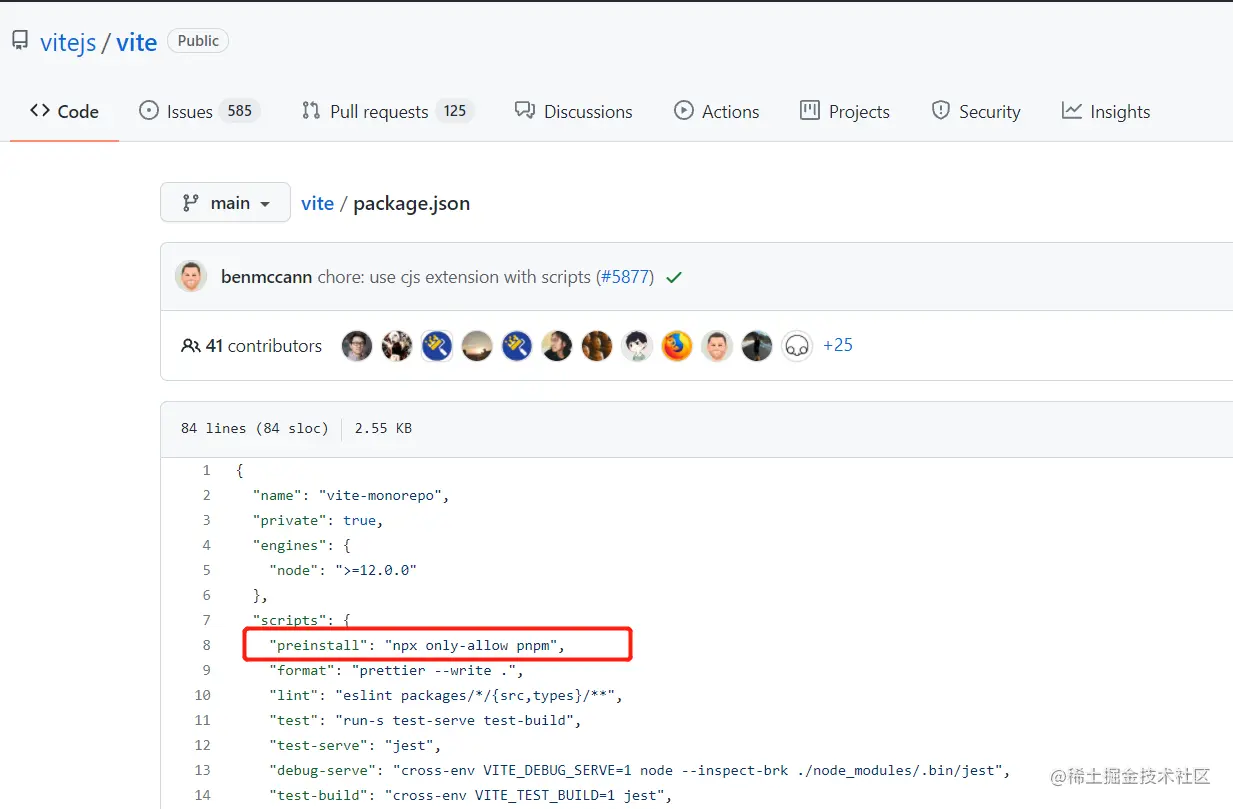
Task: Open the vitejs organization link
Action: [68, 42]
